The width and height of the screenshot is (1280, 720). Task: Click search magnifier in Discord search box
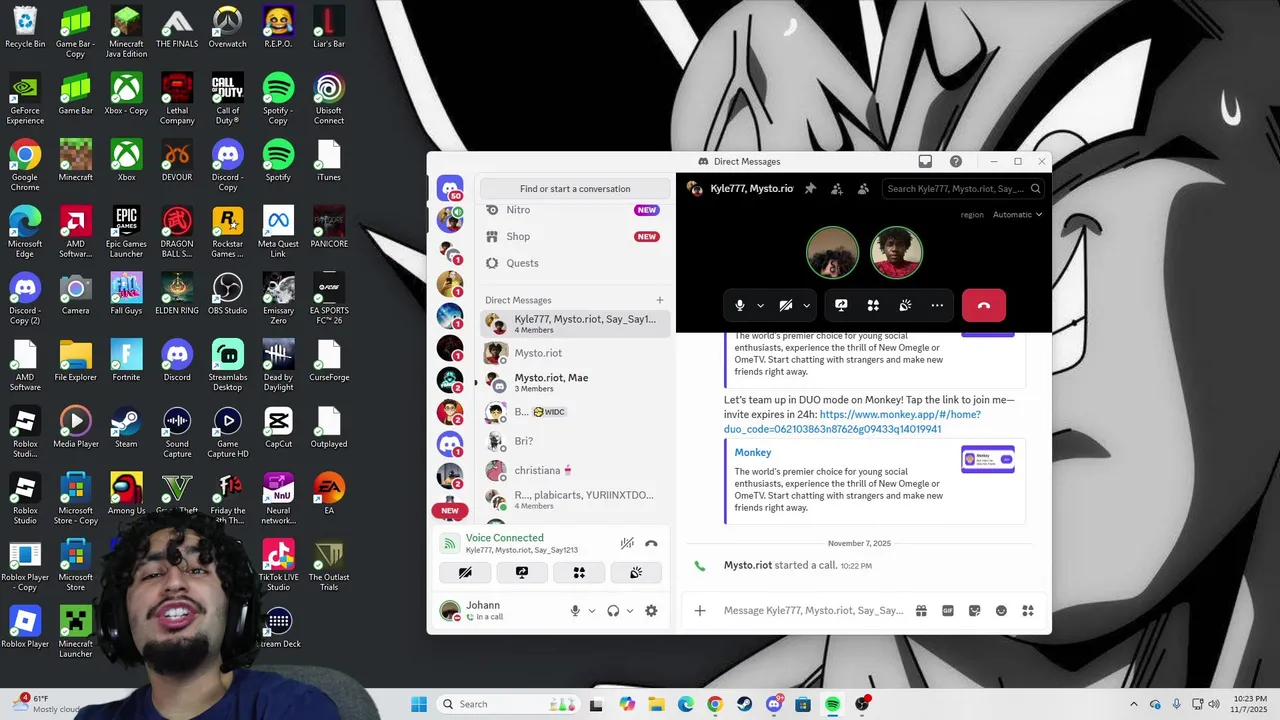tap(1035, 188)
